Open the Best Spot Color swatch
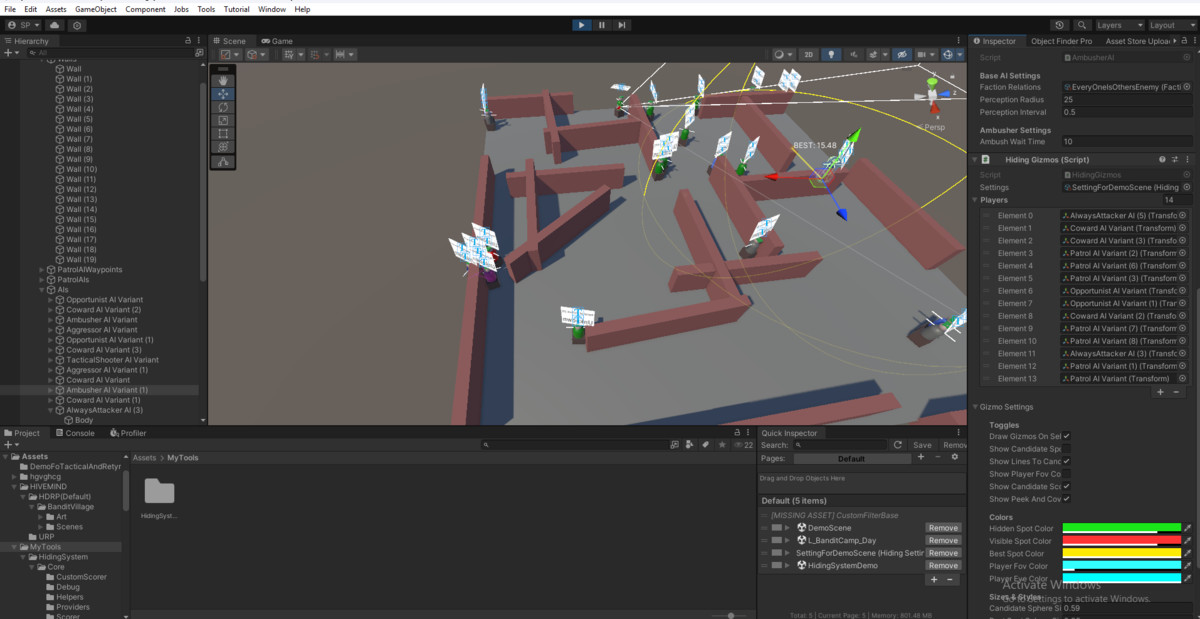The image size is (1200, 619). 1124,553
